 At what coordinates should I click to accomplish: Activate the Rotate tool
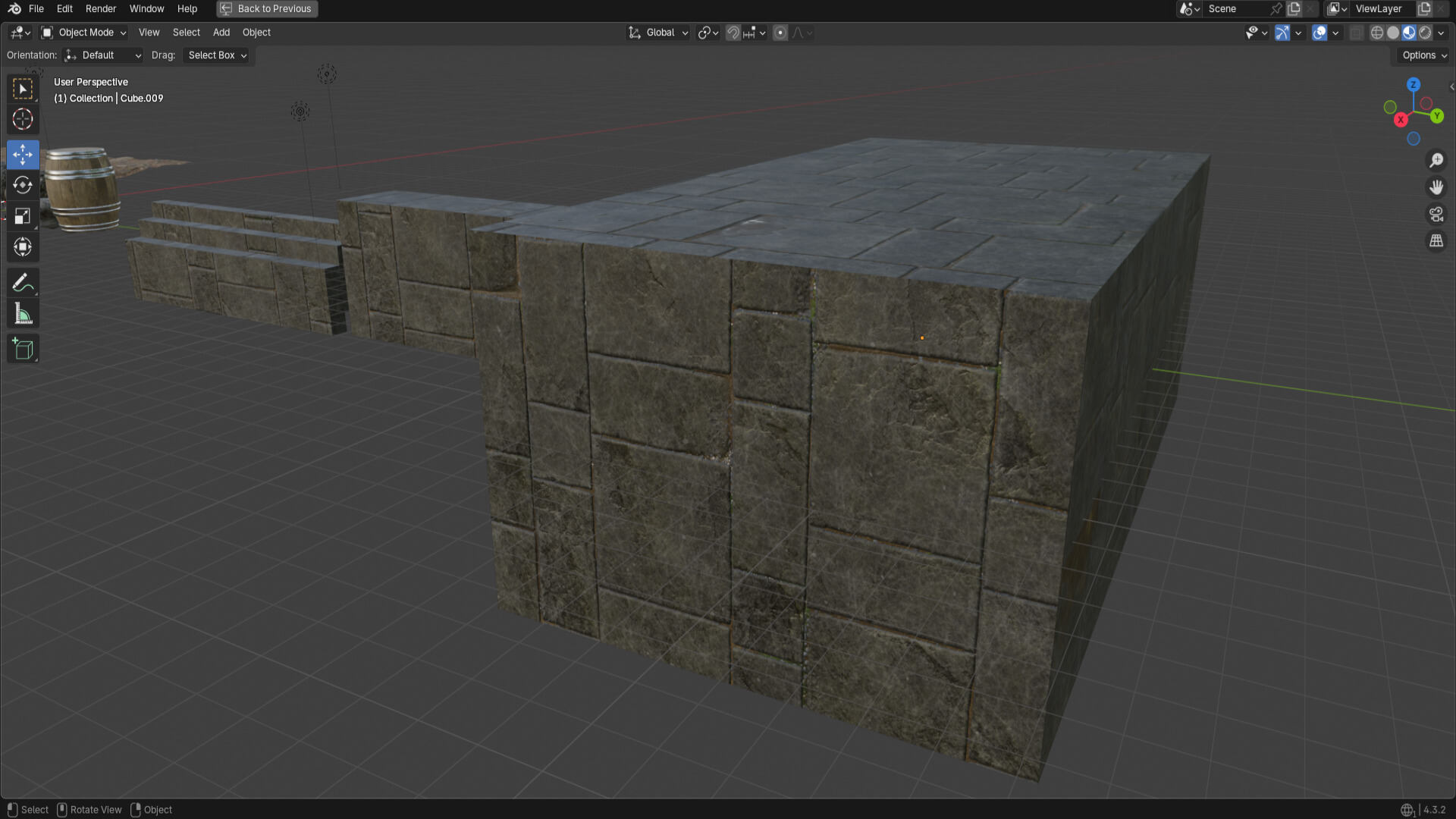(x=23, y=185)
